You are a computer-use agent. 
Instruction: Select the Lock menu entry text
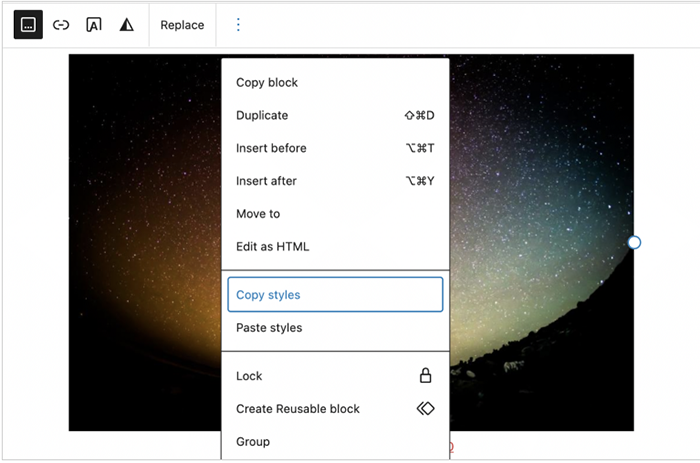249,376
